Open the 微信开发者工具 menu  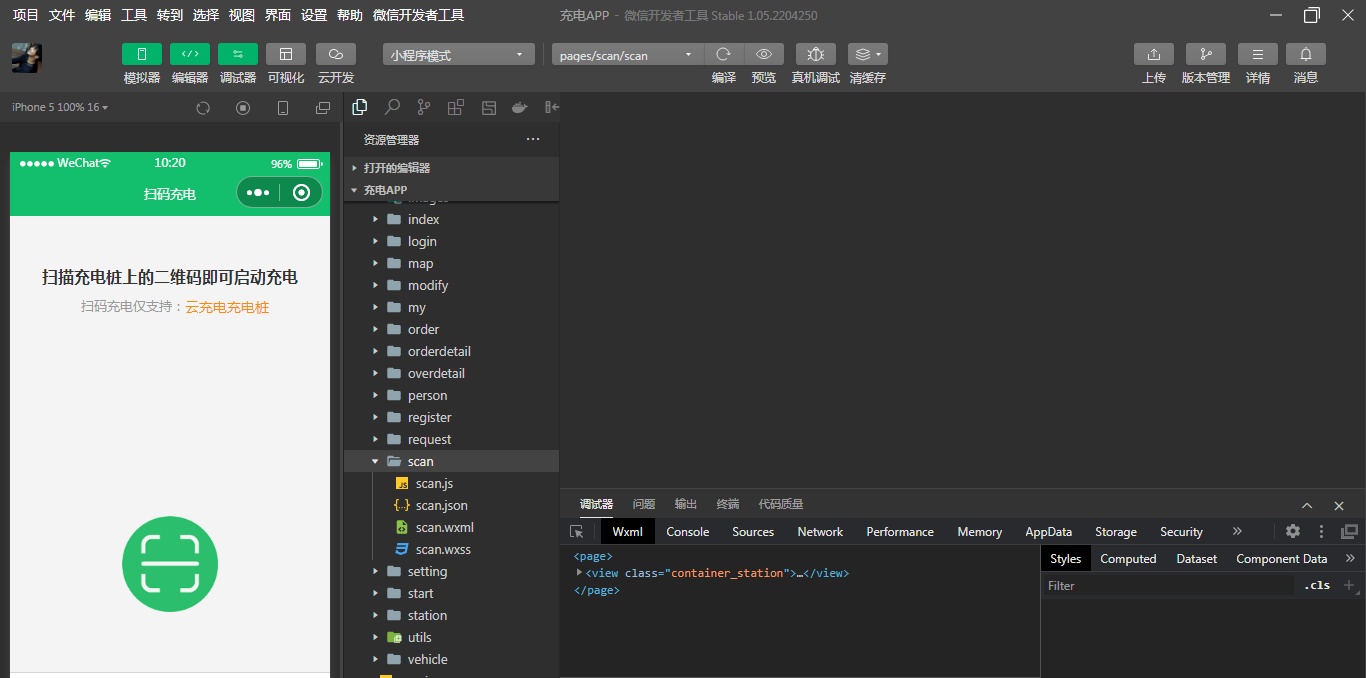(x=418, y=15)
